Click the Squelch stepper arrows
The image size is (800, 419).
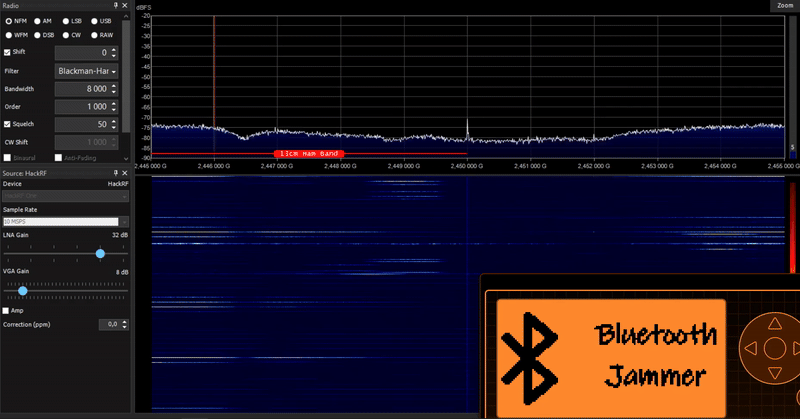pyautogui.click(x=114, y=125)
